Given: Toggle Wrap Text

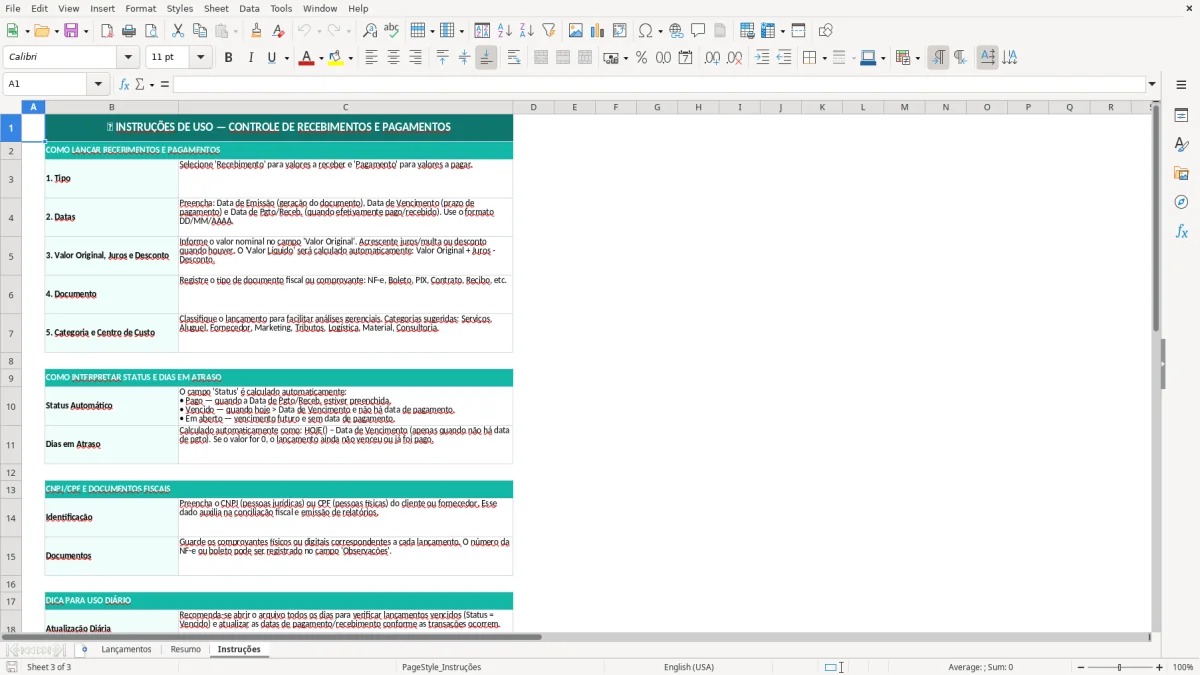Looking at the screenshot, I should 514,58.
